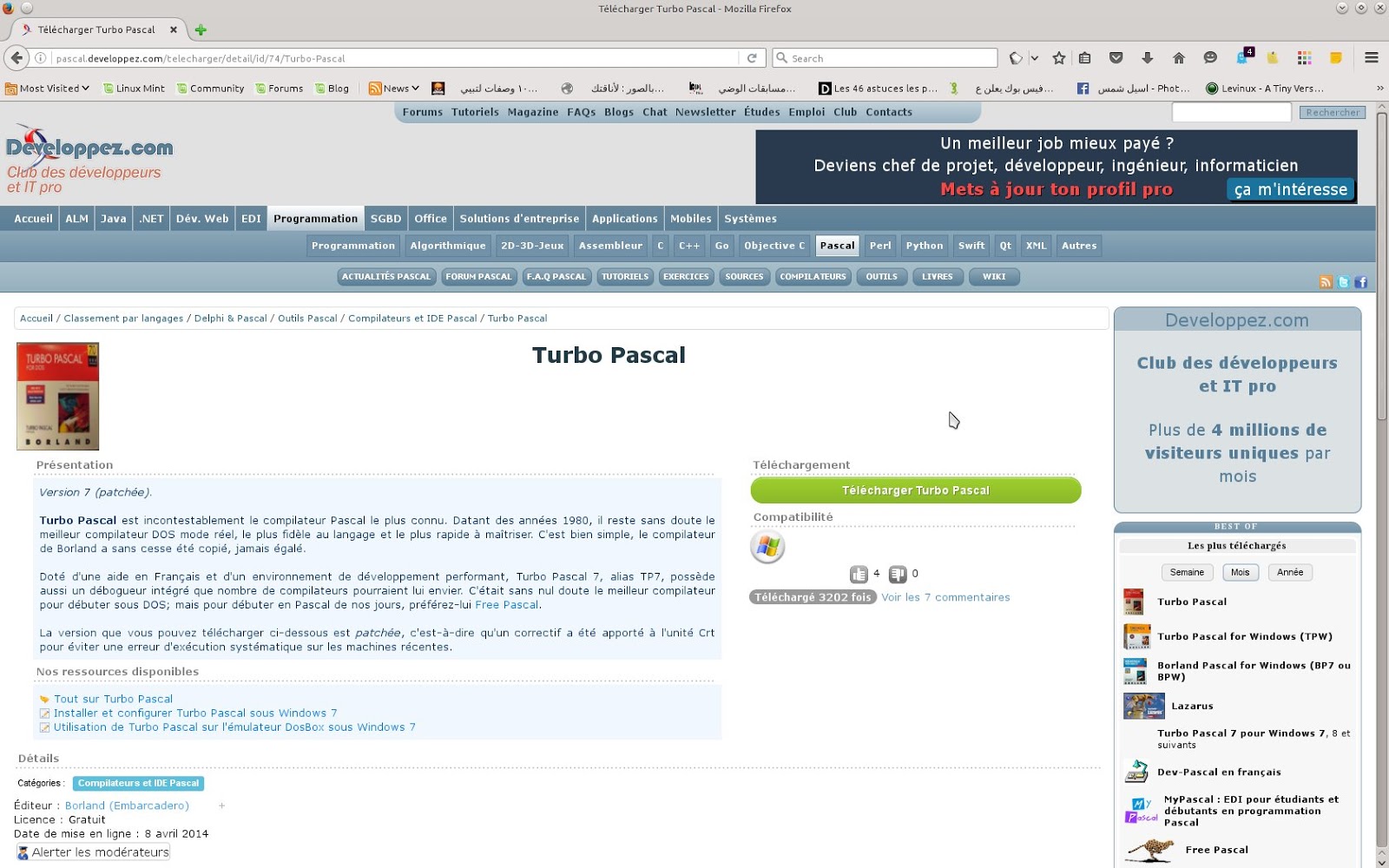This screenshot has width=1389, height=868.
Task: Open Voir les 7 commentaires link
Action: (945, 597)
